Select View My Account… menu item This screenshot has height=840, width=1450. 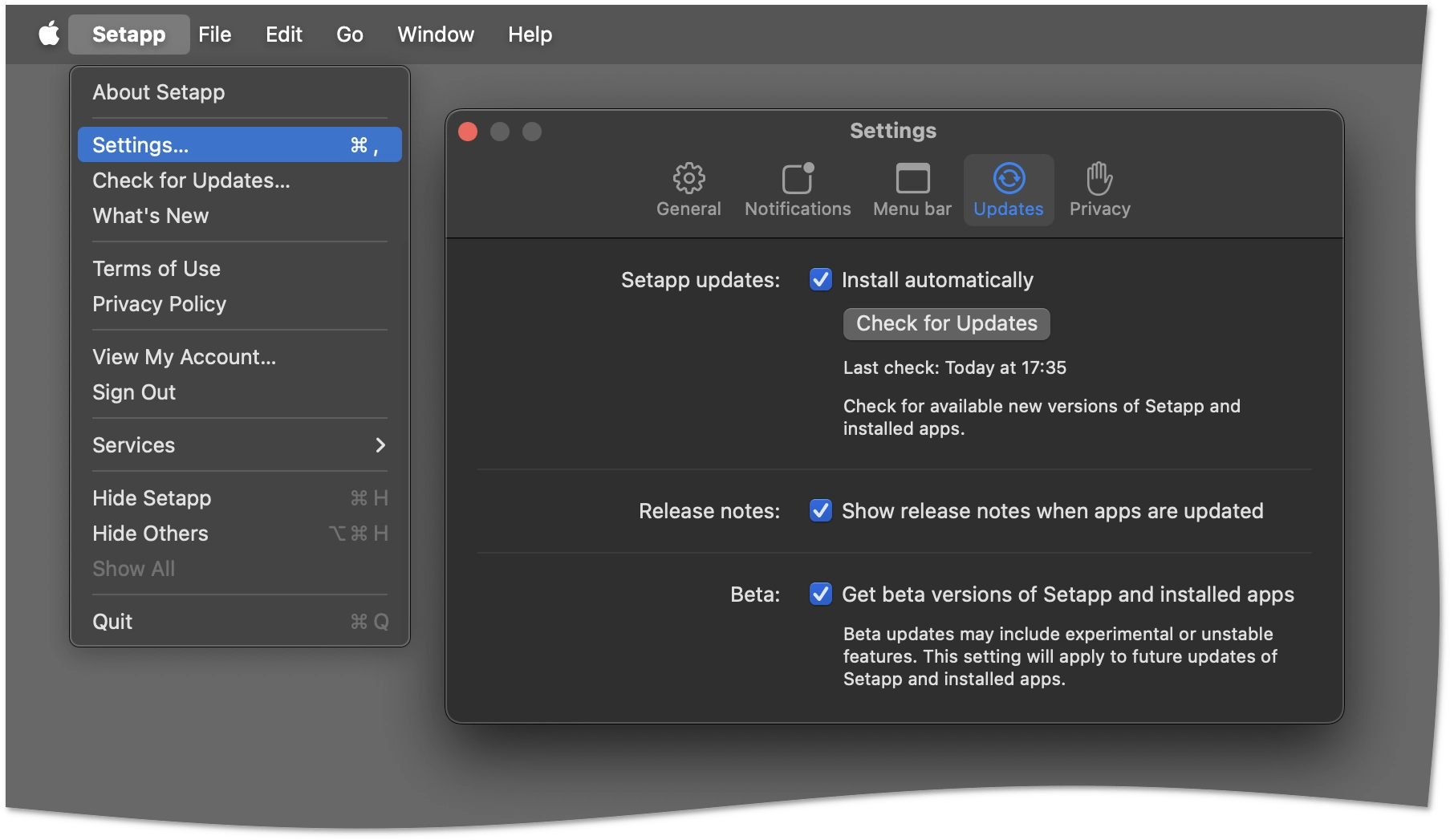click(x=240, y=357)
